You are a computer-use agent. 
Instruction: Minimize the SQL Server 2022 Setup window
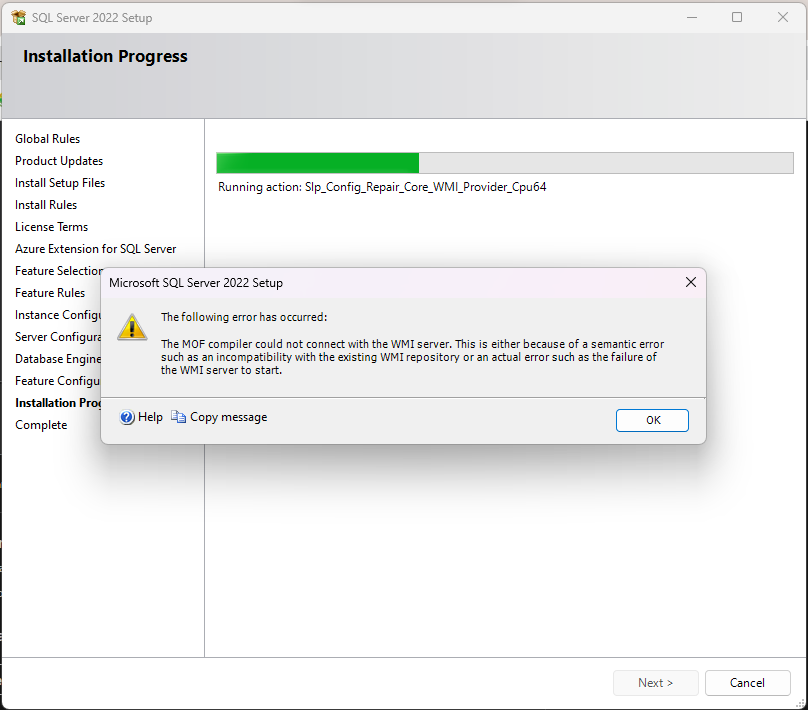pyautogui.click(x=692, y=18)
